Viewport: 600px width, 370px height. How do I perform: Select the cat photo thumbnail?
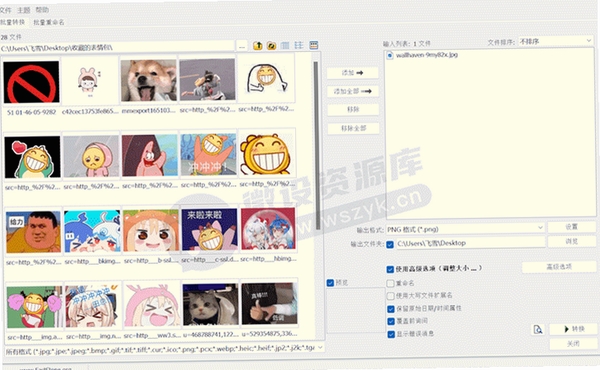[x=210, y=305]
